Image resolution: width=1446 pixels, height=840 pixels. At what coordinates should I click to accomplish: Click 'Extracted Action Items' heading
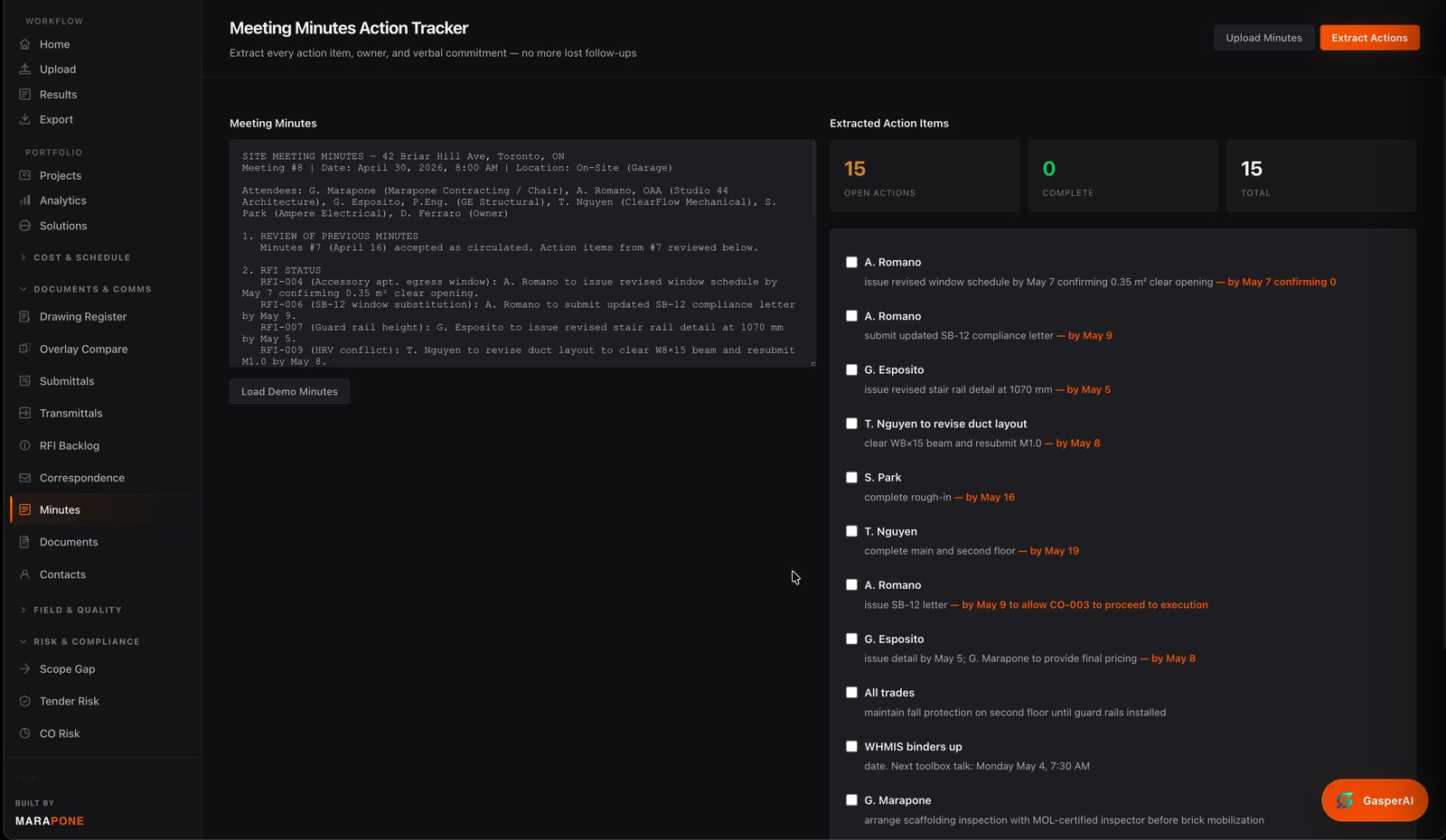coord(889,124)
